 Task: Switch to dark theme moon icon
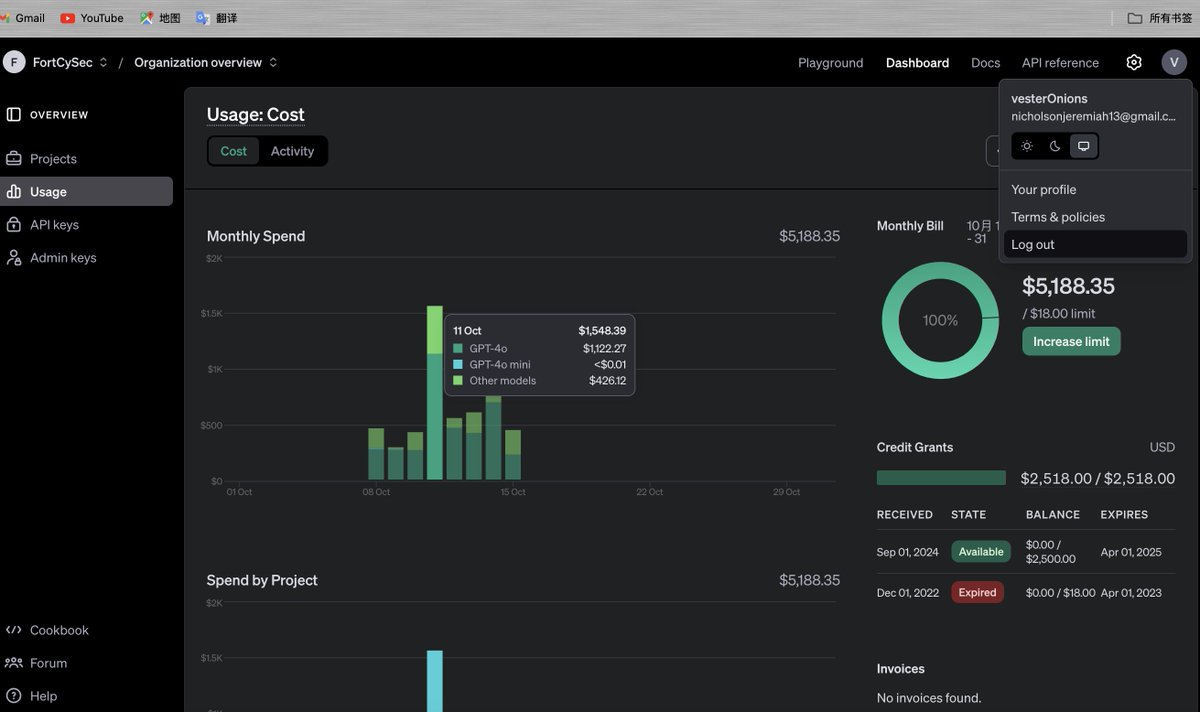pyautogui.click(x=1055, y=146)
